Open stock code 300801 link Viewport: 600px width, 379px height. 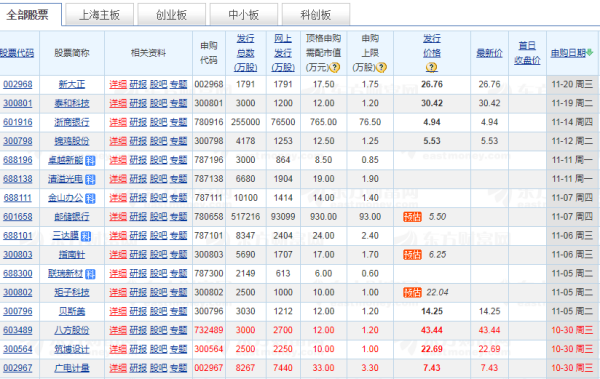click(18, 103)
